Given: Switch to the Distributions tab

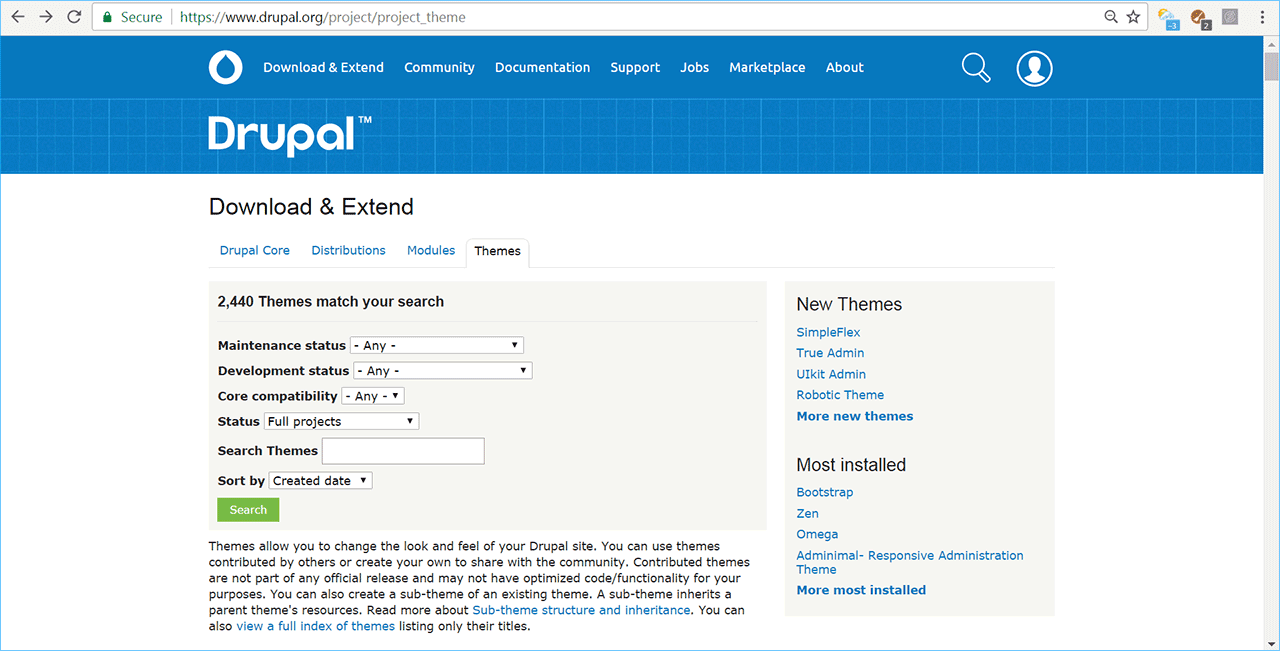Looking at the screenshot, I should [x=348, y=250].
